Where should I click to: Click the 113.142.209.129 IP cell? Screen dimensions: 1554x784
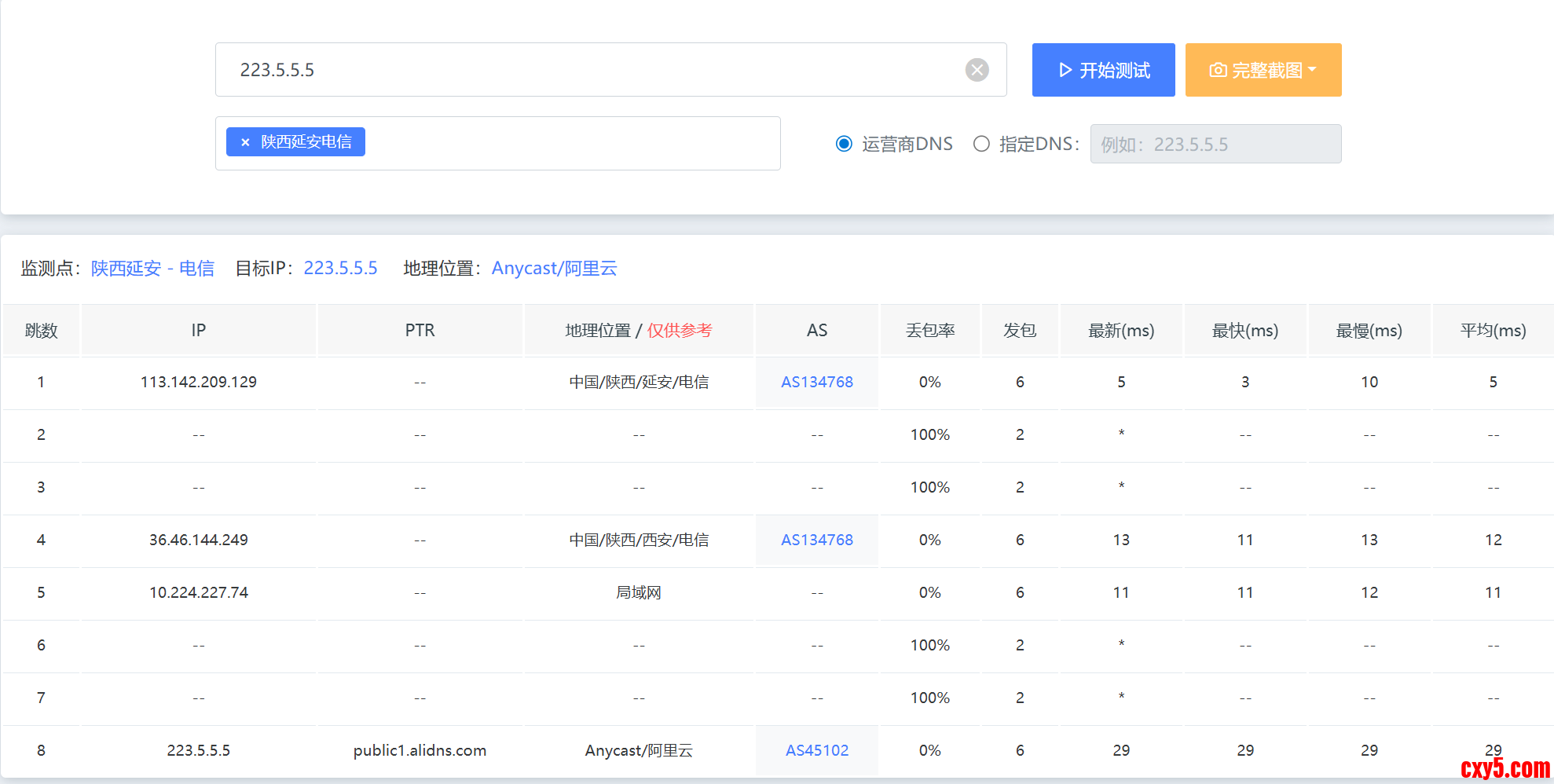198,382
